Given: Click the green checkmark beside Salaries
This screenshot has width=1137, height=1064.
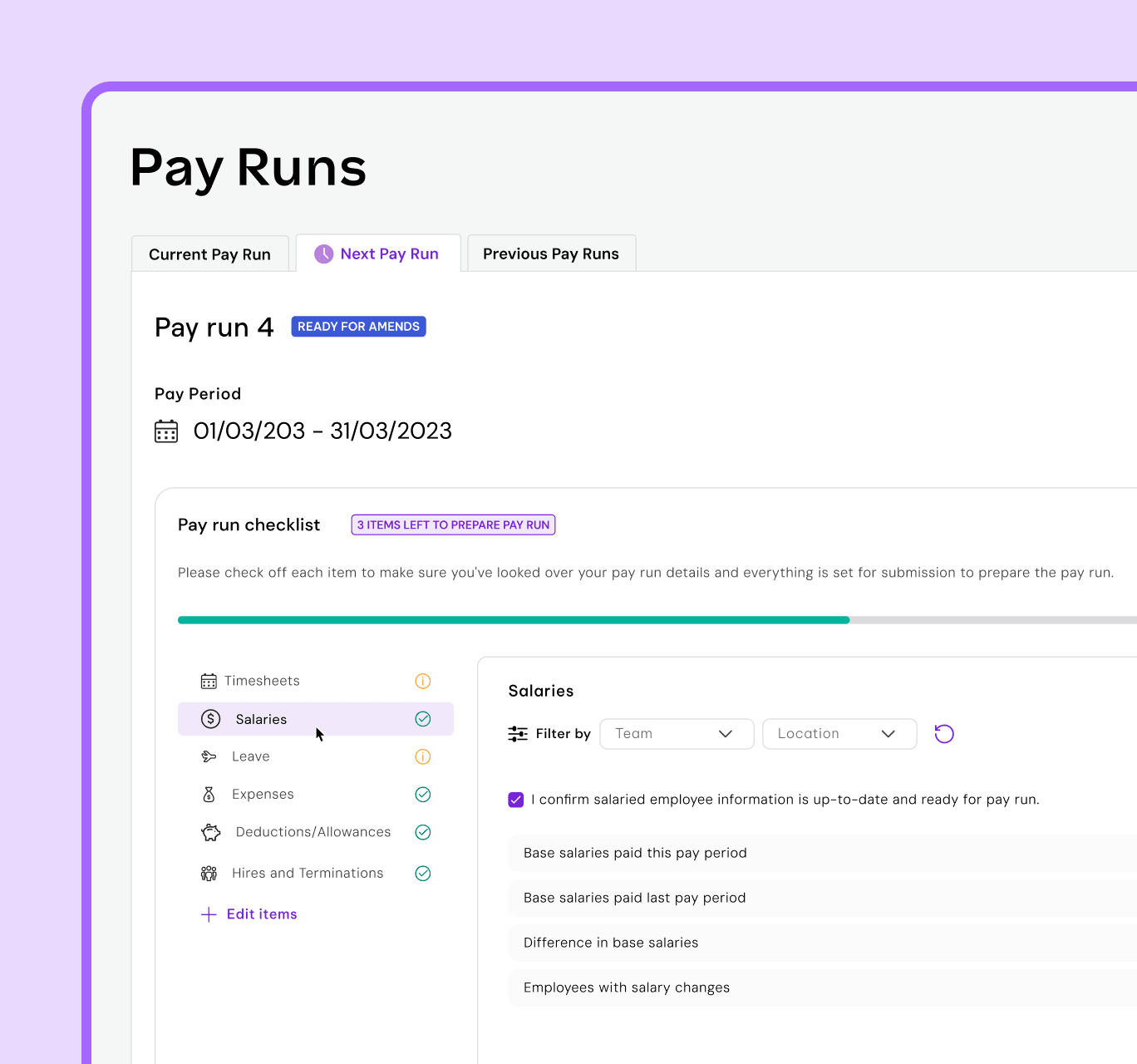Looking at the screenshot, I should pyautogui.click(x=423, y=718).
